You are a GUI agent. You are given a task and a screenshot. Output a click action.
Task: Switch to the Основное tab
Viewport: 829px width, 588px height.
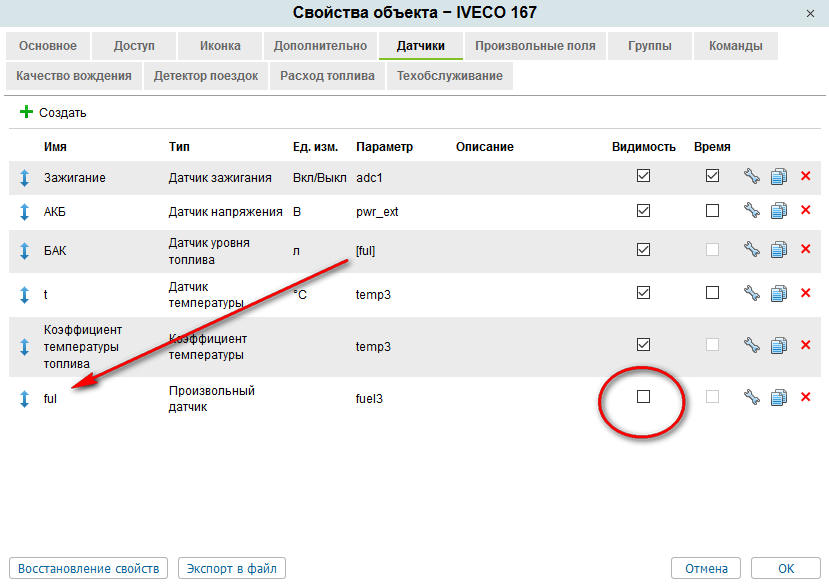pyautogui.click(x=47, y=46)
